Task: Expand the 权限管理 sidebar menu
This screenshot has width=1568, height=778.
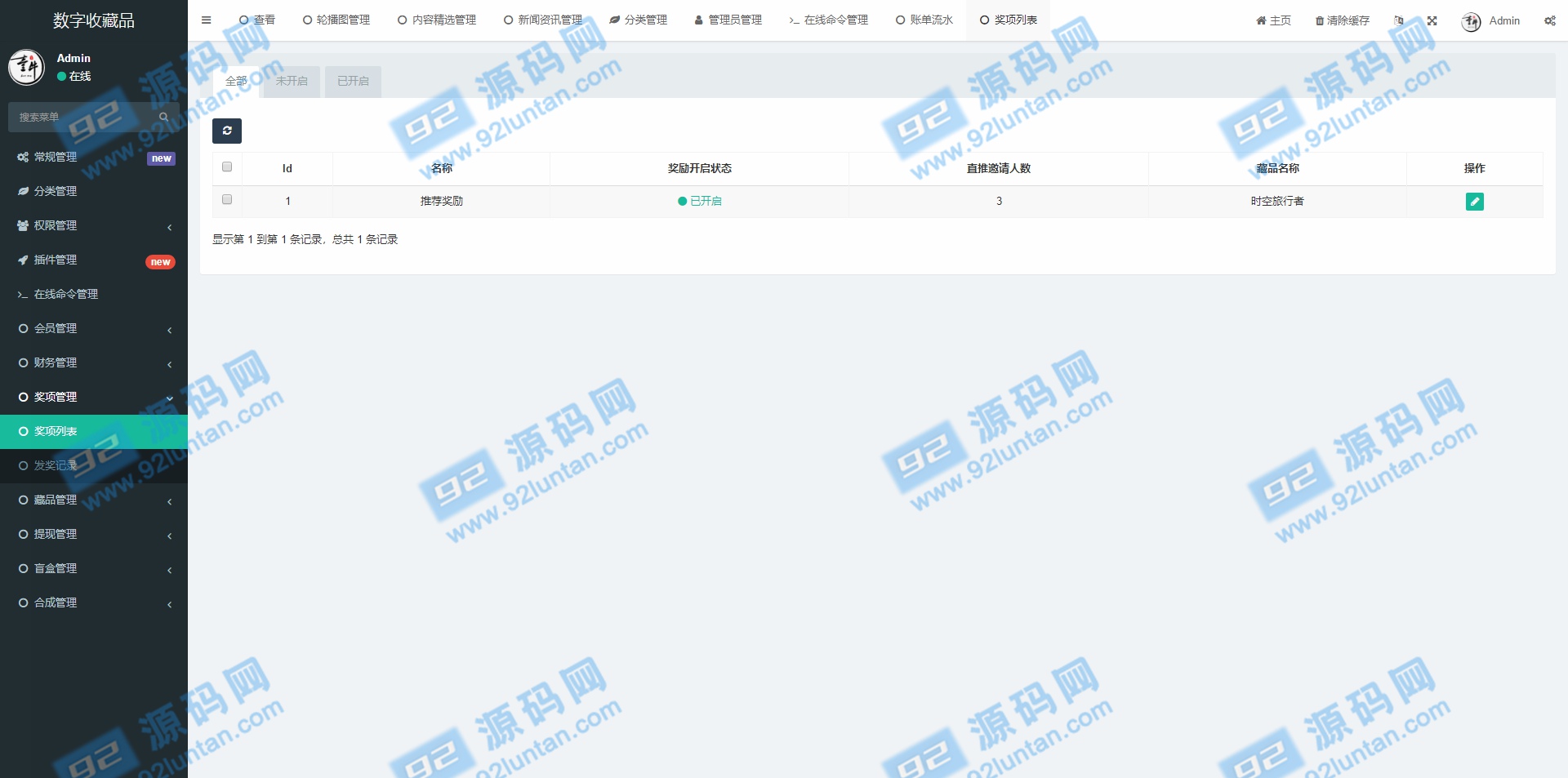Action: [94, 225]
